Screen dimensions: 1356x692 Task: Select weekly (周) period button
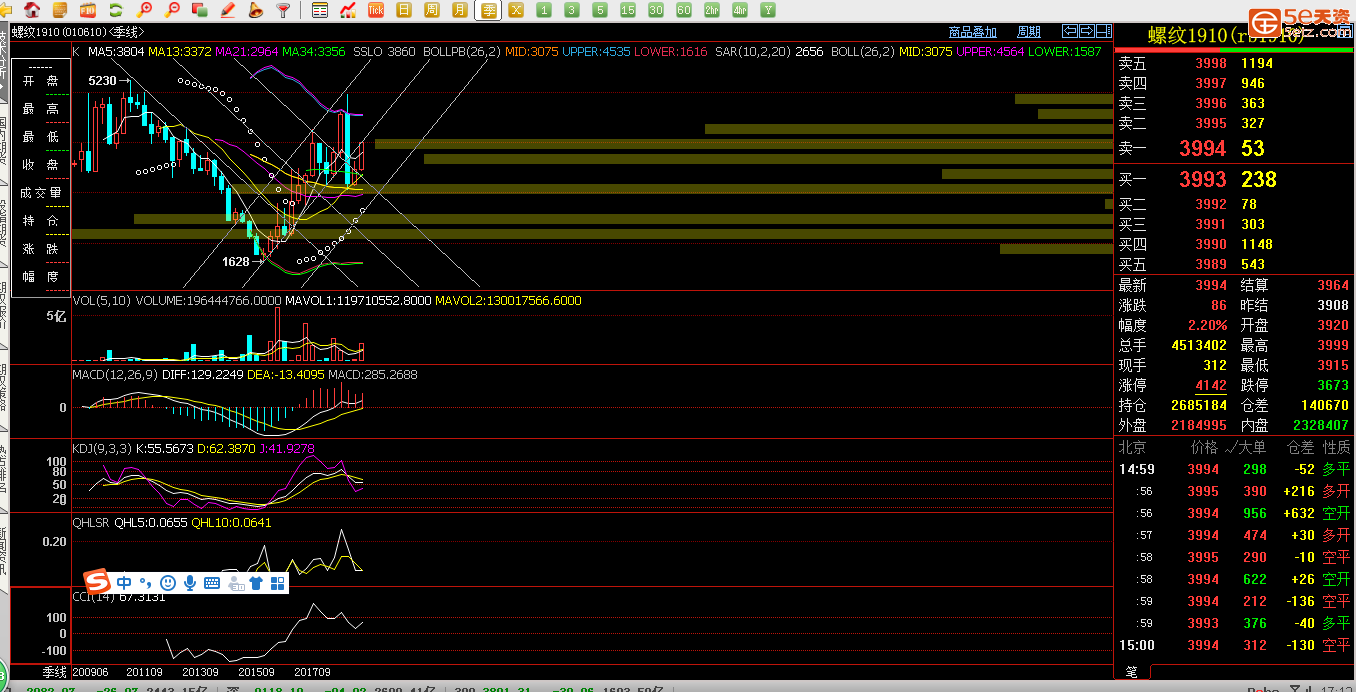(x=432, y=10)
